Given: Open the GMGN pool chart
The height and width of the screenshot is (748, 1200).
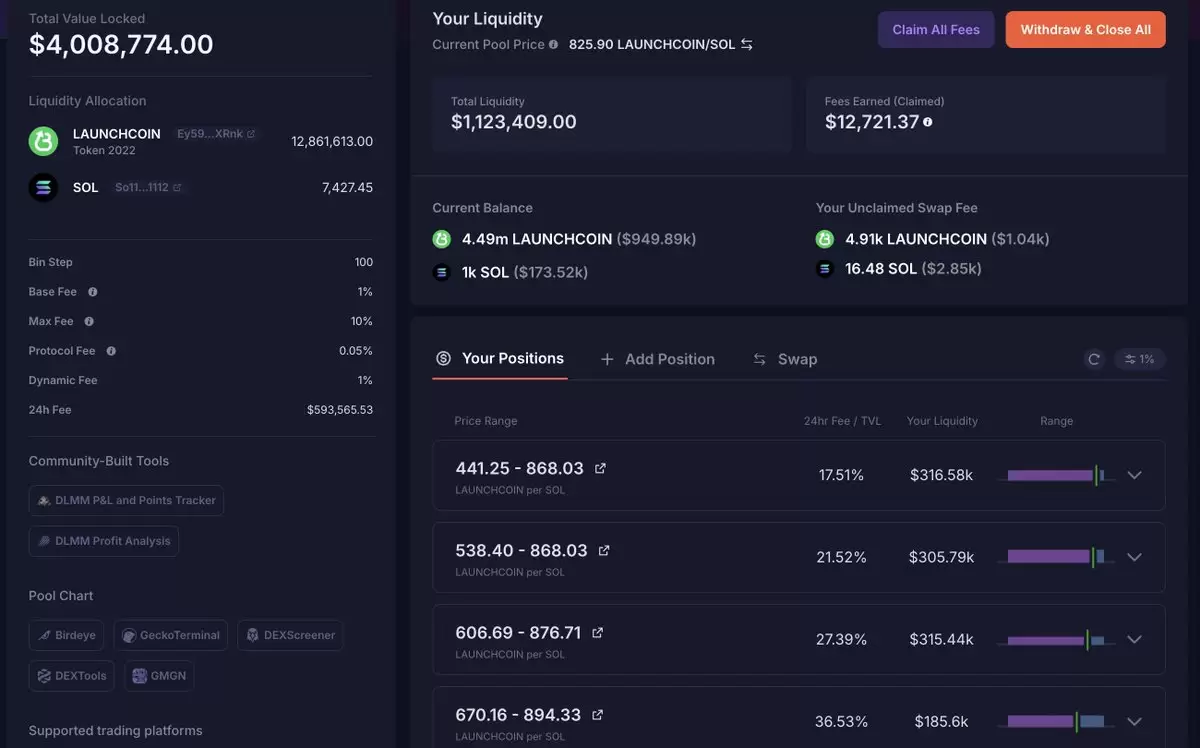Looking at the screenshot, I should click(159, 676).
